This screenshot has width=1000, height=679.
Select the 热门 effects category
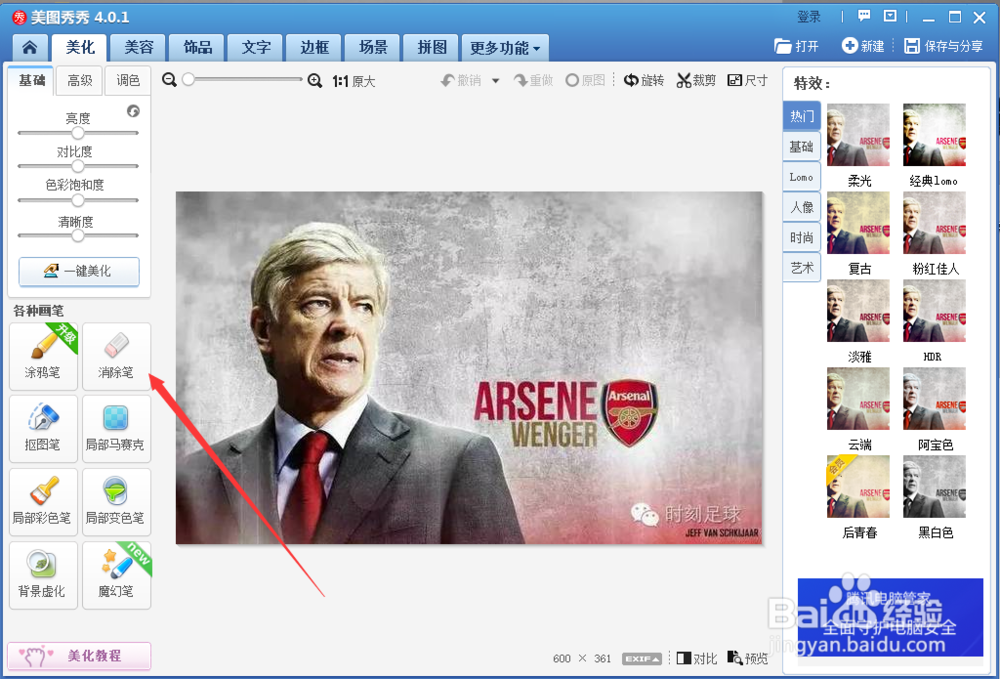point(802,116)
